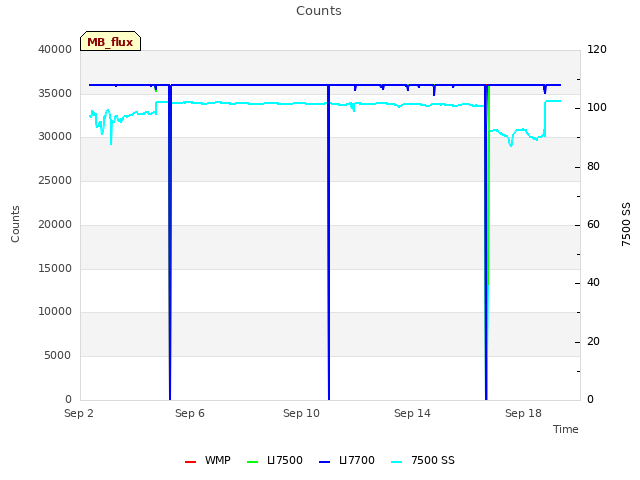Toggle the LI7700 legend entry

point(347,460)
